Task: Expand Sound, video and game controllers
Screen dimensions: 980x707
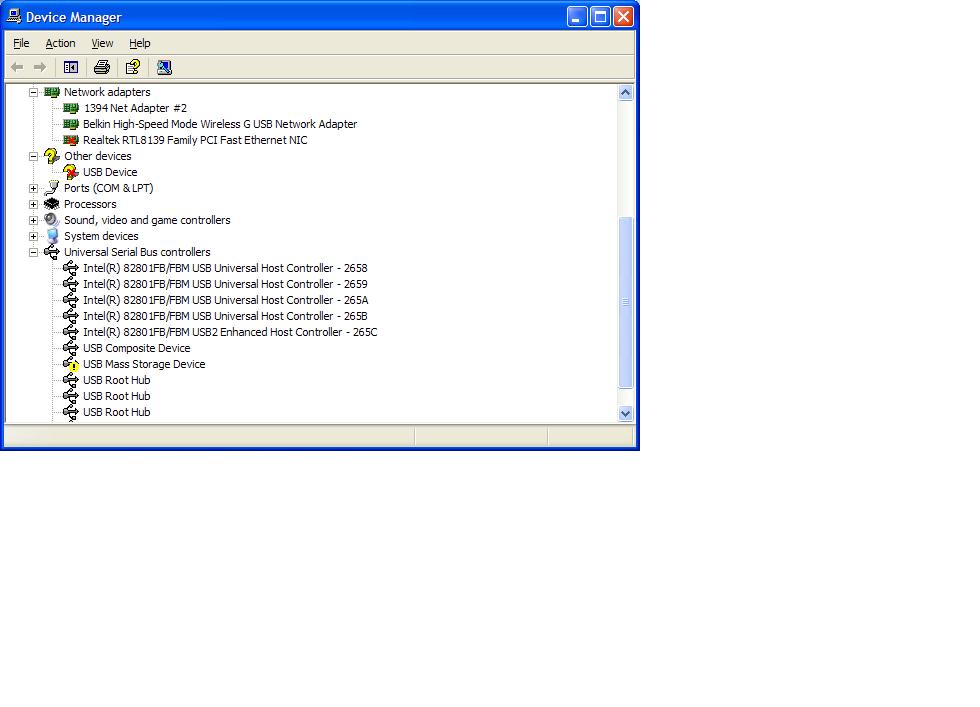Action: 33,220
